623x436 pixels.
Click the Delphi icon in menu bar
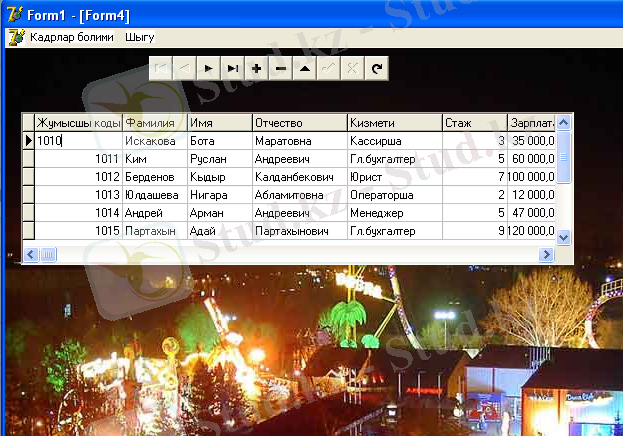coord(17,37)
